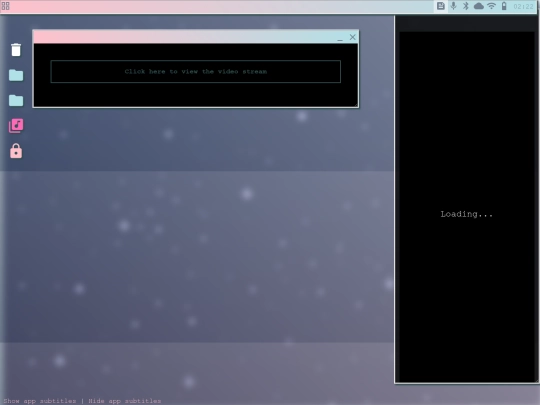Image resolution: width=540 pixels, height=405 pixels.
Task: Toggle the microphone tray icon
Action: tap(454, 6)
